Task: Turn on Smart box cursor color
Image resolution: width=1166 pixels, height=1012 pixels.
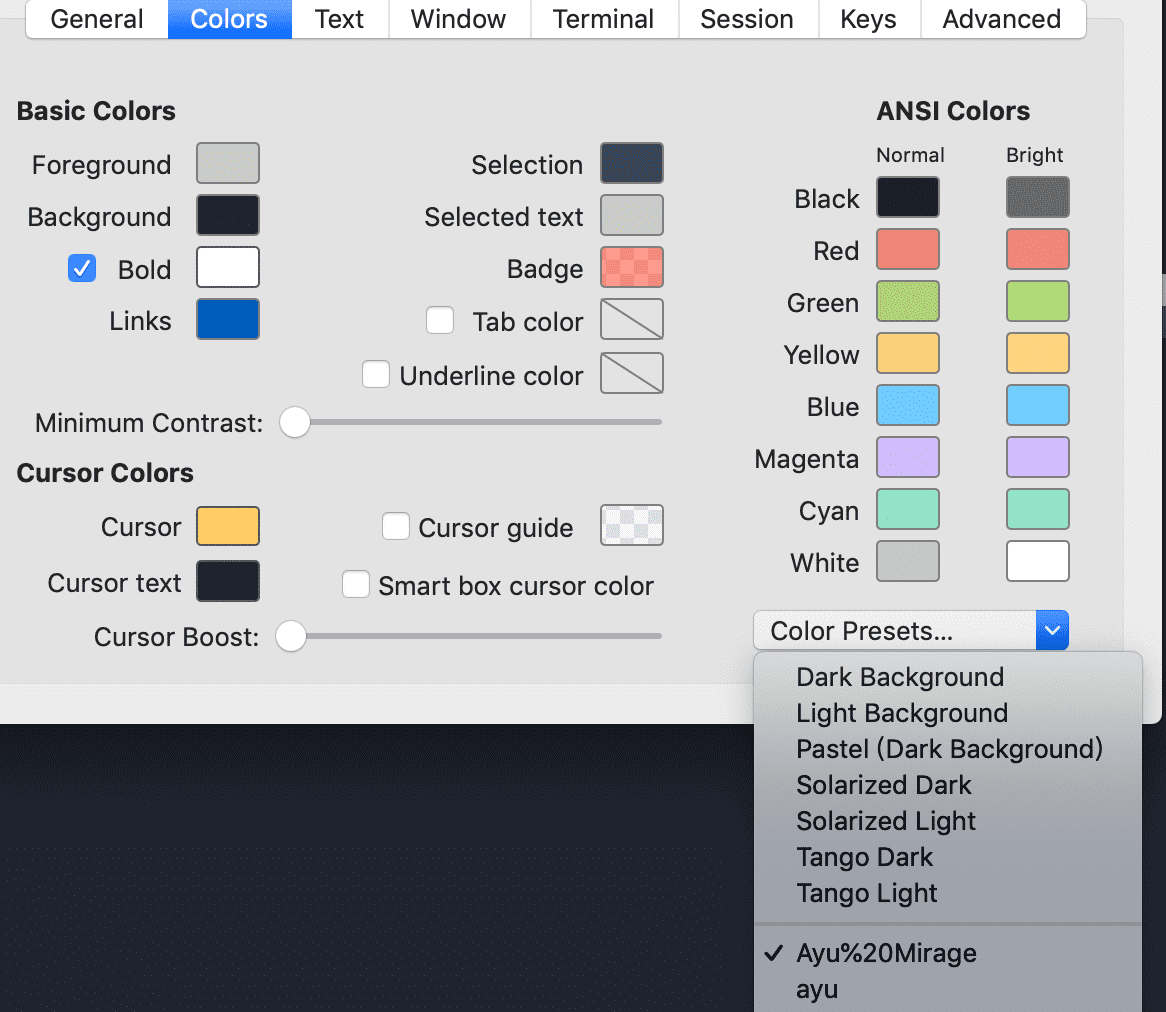Action: [356, 585]
